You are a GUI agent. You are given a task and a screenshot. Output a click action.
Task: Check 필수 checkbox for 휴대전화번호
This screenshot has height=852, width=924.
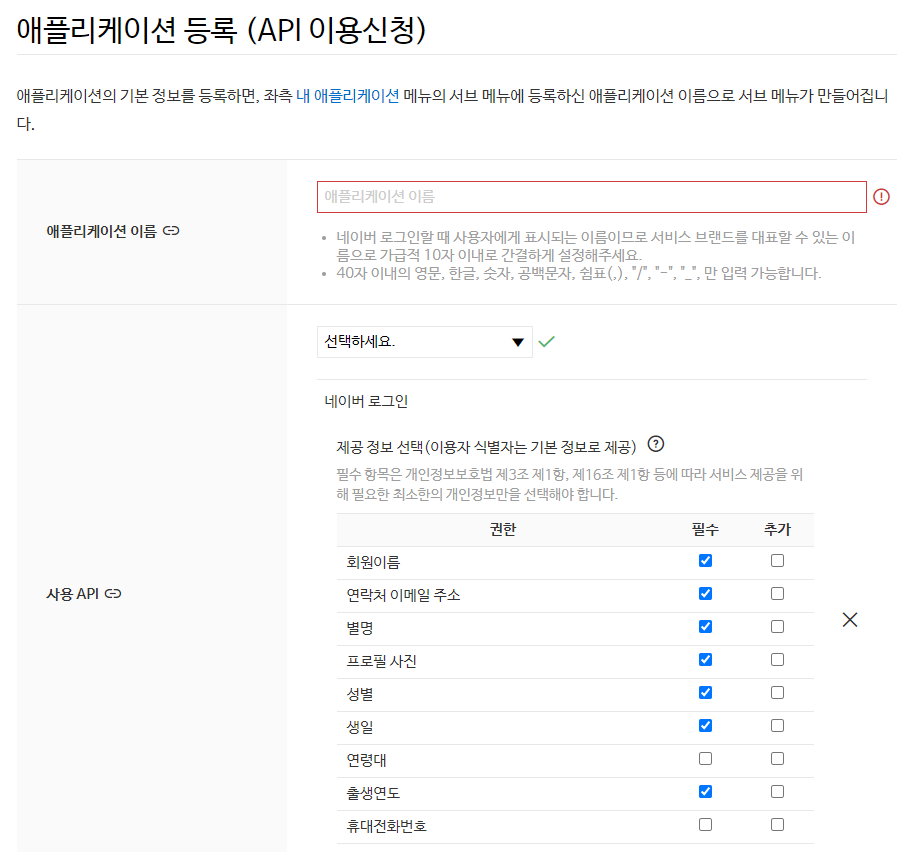(705, 825)
